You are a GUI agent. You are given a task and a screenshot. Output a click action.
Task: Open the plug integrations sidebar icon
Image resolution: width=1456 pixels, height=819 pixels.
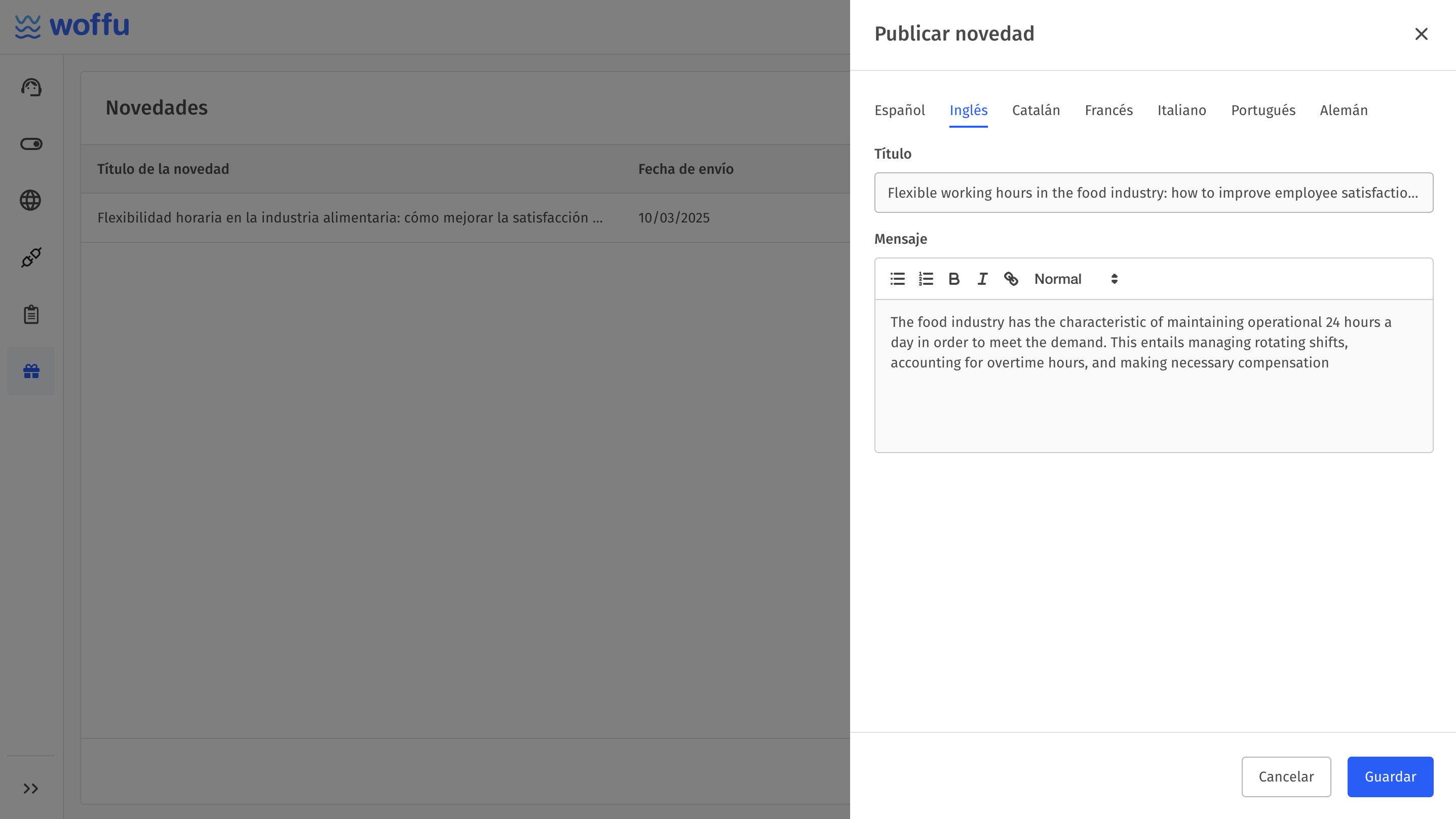tap(31, 257)
